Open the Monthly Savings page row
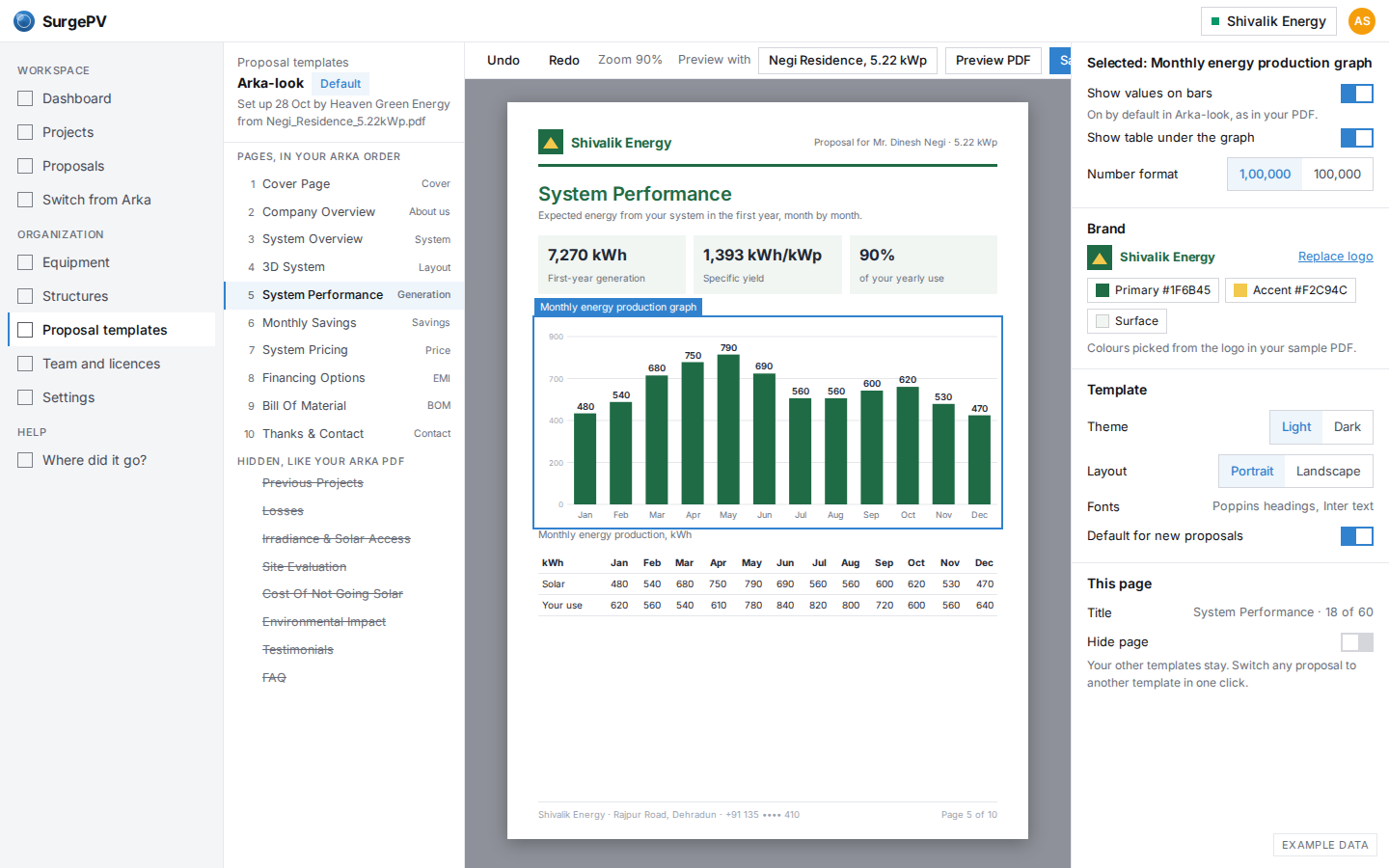1389x868 pixels. point(344,323)
